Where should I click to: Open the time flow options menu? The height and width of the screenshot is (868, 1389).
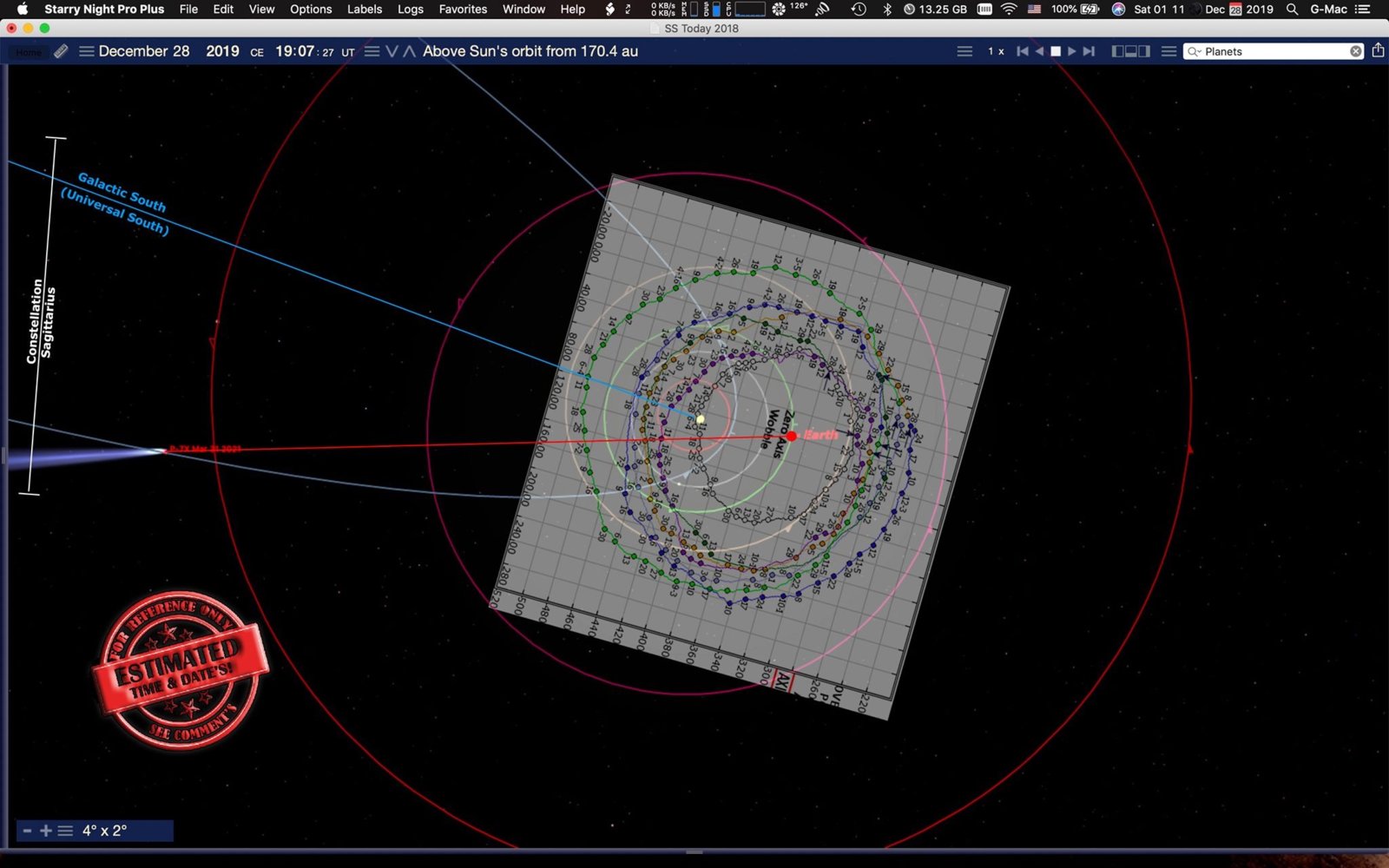(964, 51)
